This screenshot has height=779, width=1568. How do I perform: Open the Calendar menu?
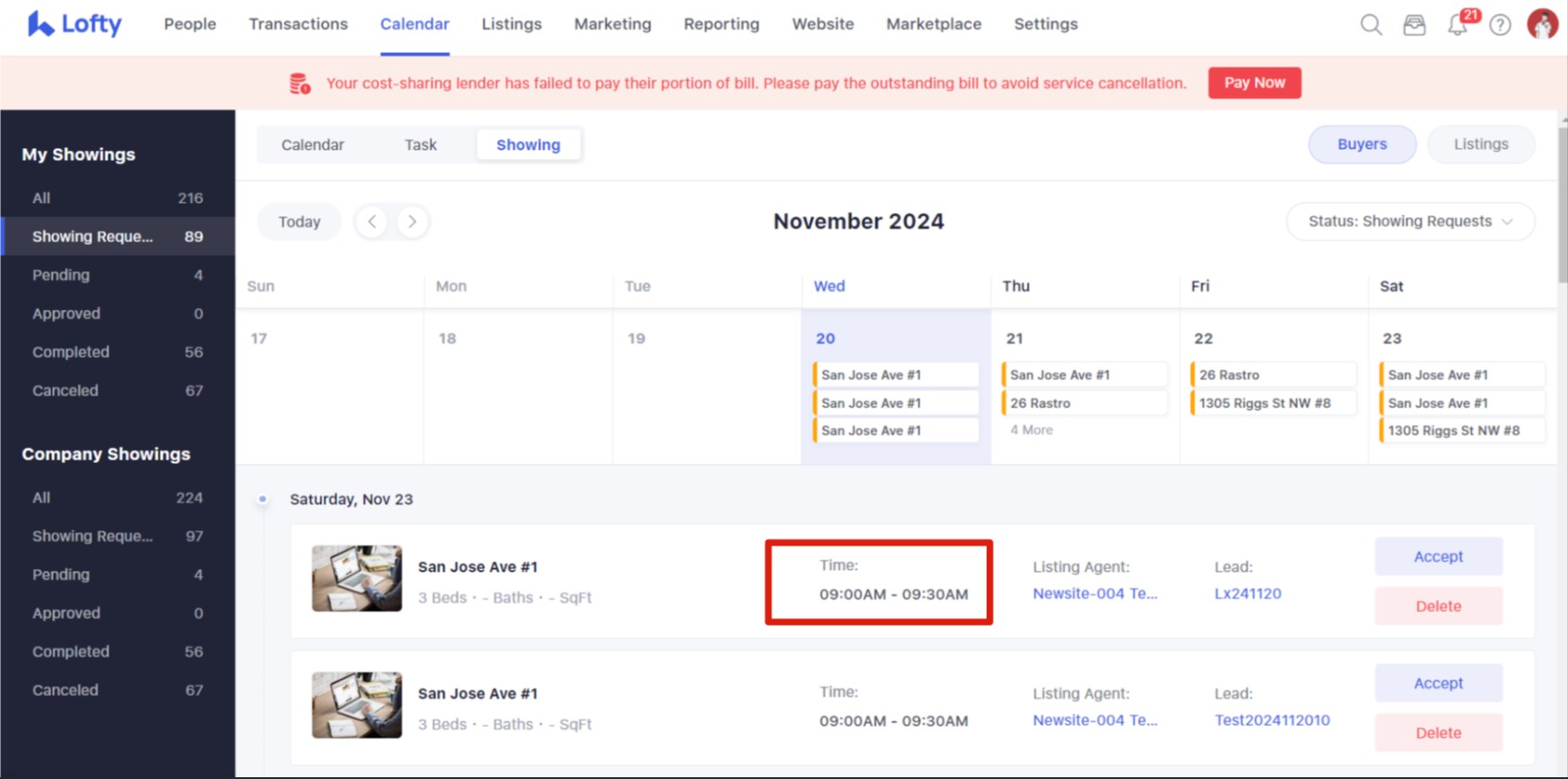[414, 24]
